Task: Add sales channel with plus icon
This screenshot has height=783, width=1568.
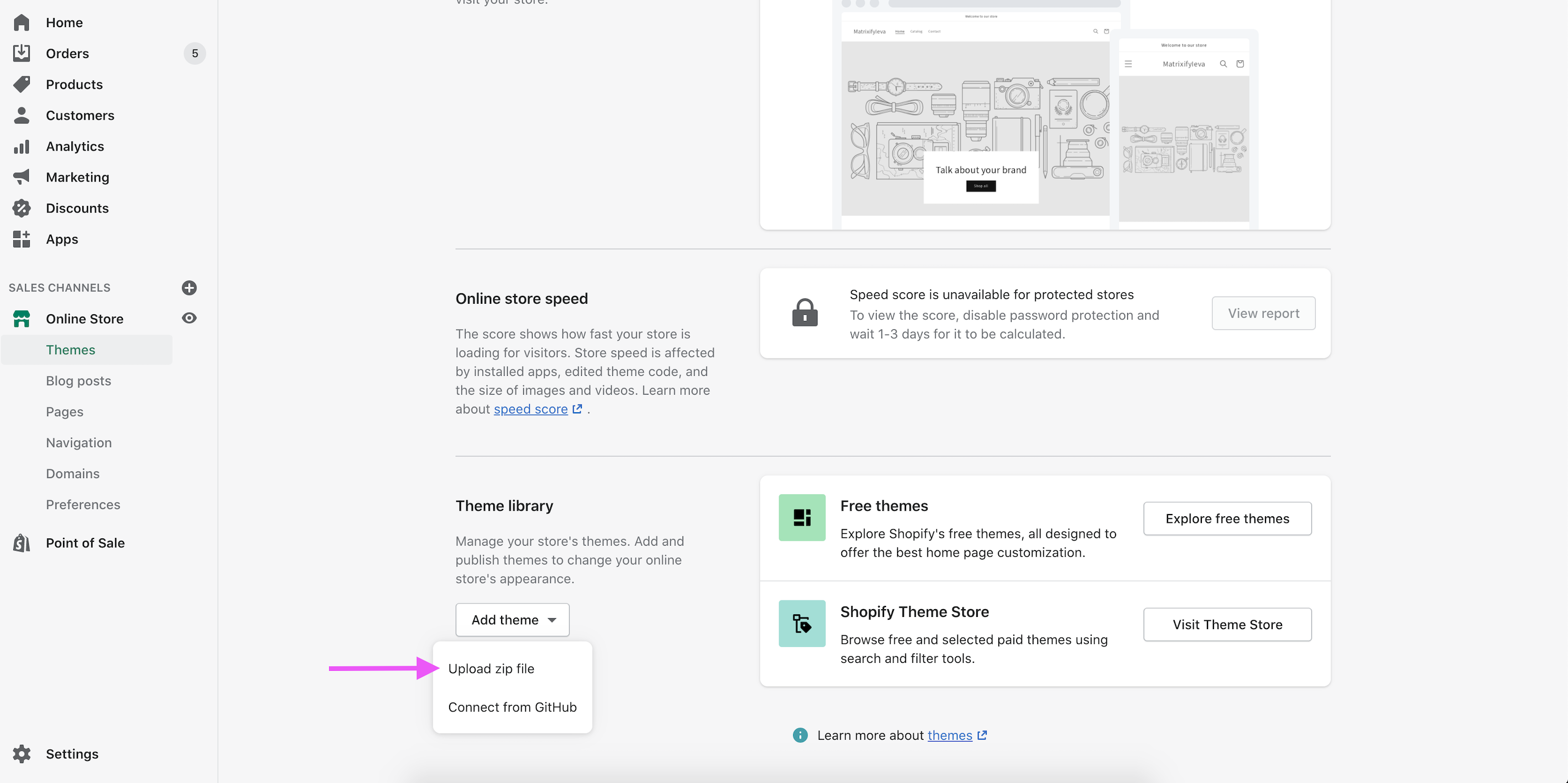Action: 189,288
